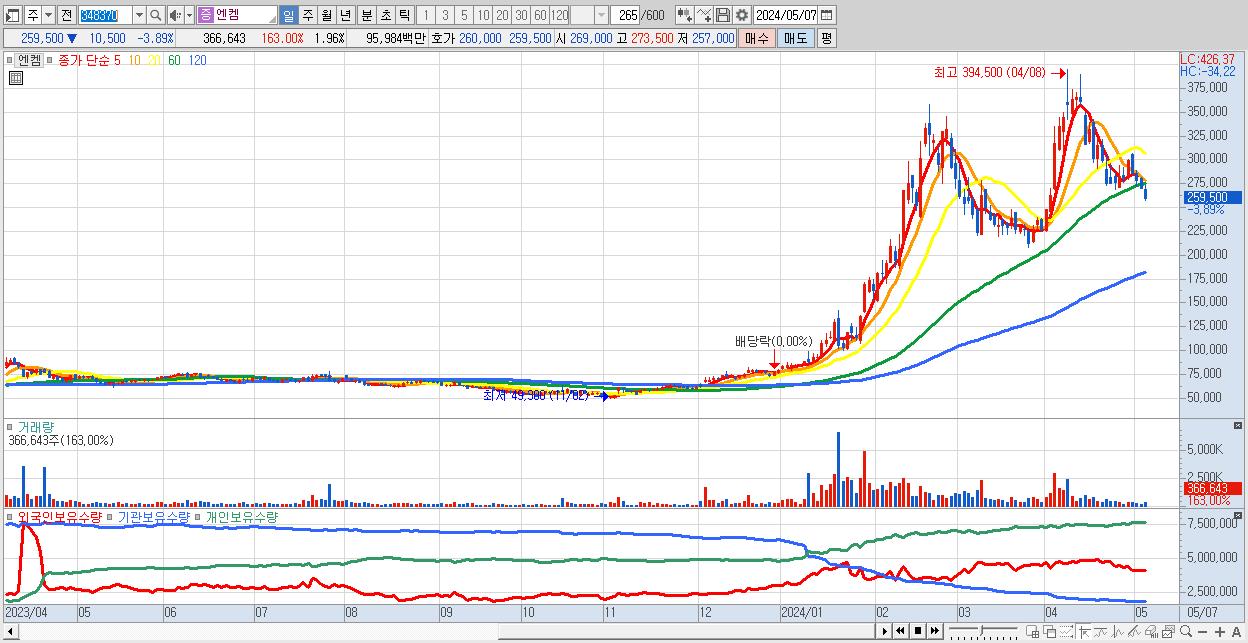This screenshot has height=643, width=1248.
Task: Click the pencil drawing tool icon
Action: pyautogui.click(x=1134, y=632)
